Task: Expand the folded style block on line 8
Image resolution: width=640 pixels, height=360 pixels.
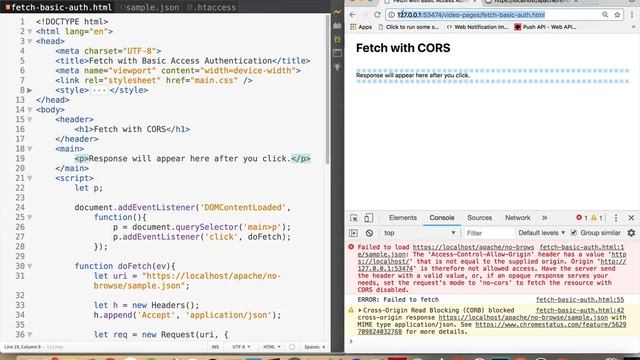Action: 30,90
